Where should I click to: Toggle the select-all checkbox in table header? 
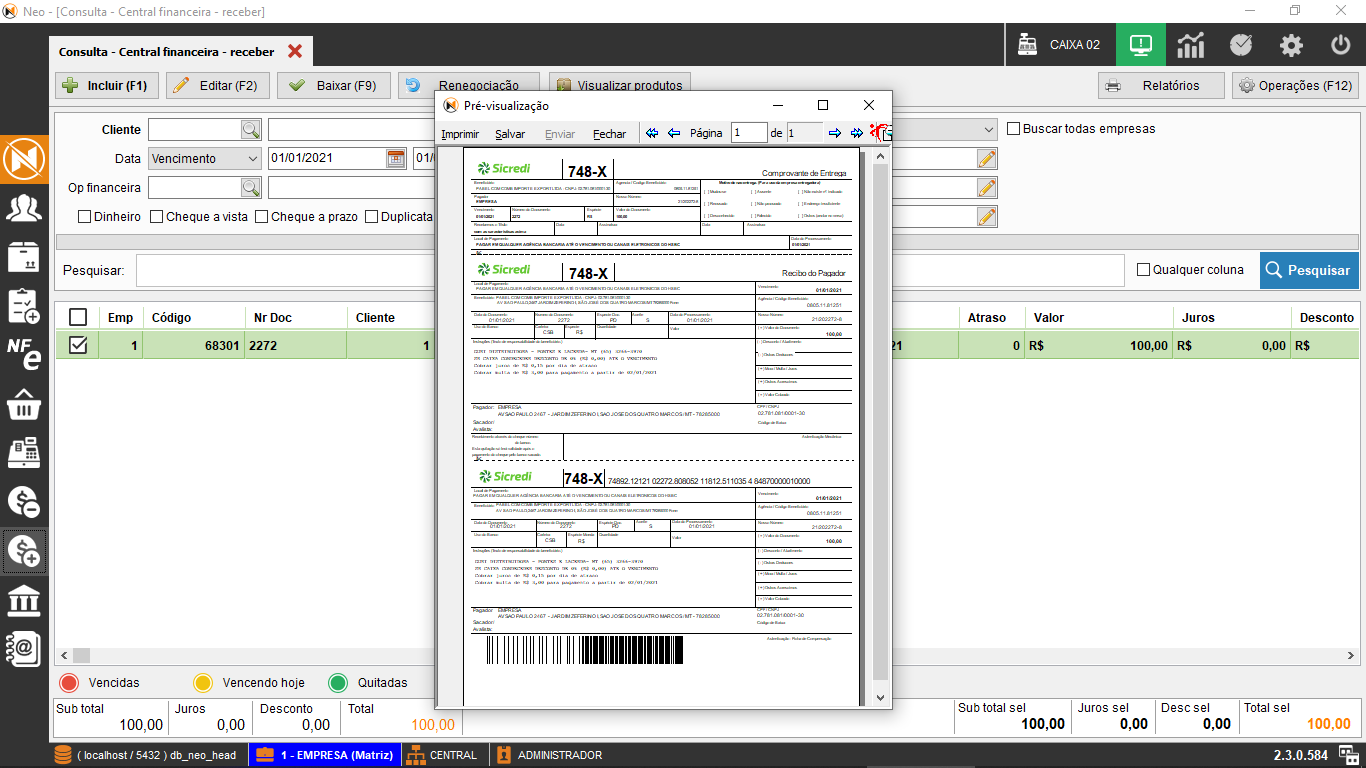78,317
